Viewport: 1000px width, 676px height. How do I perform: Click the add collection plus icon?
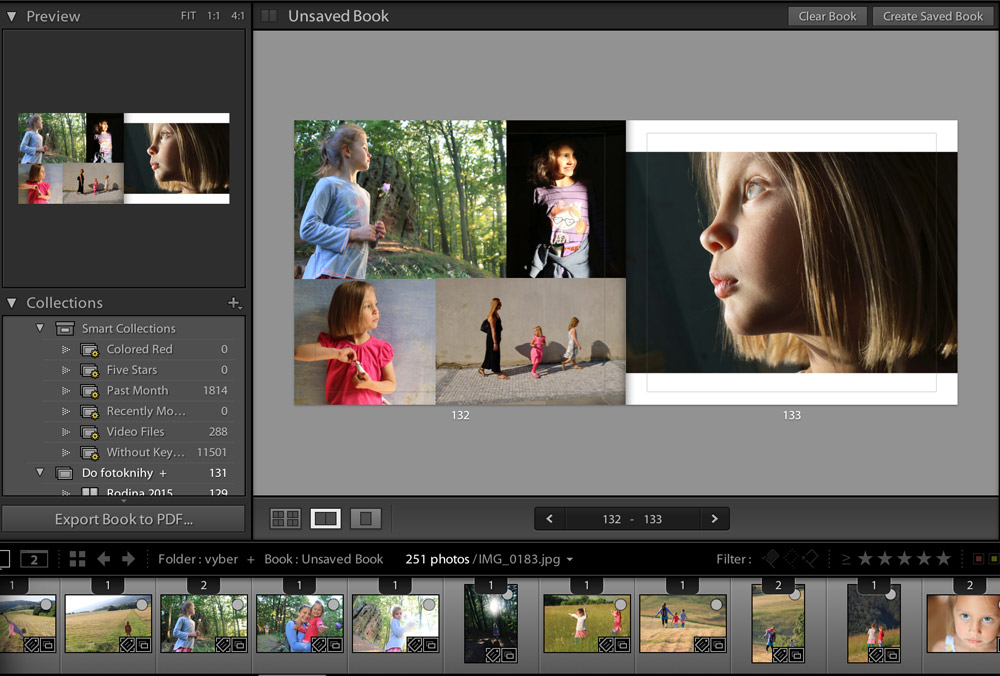click(x=234, y=303)
